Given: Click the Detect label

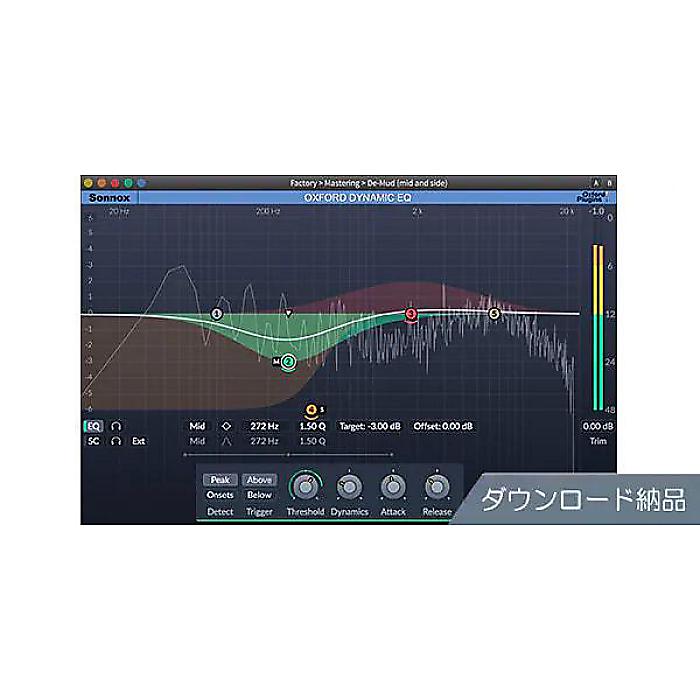Looking at the screenshot, I should tap(220, 512).
